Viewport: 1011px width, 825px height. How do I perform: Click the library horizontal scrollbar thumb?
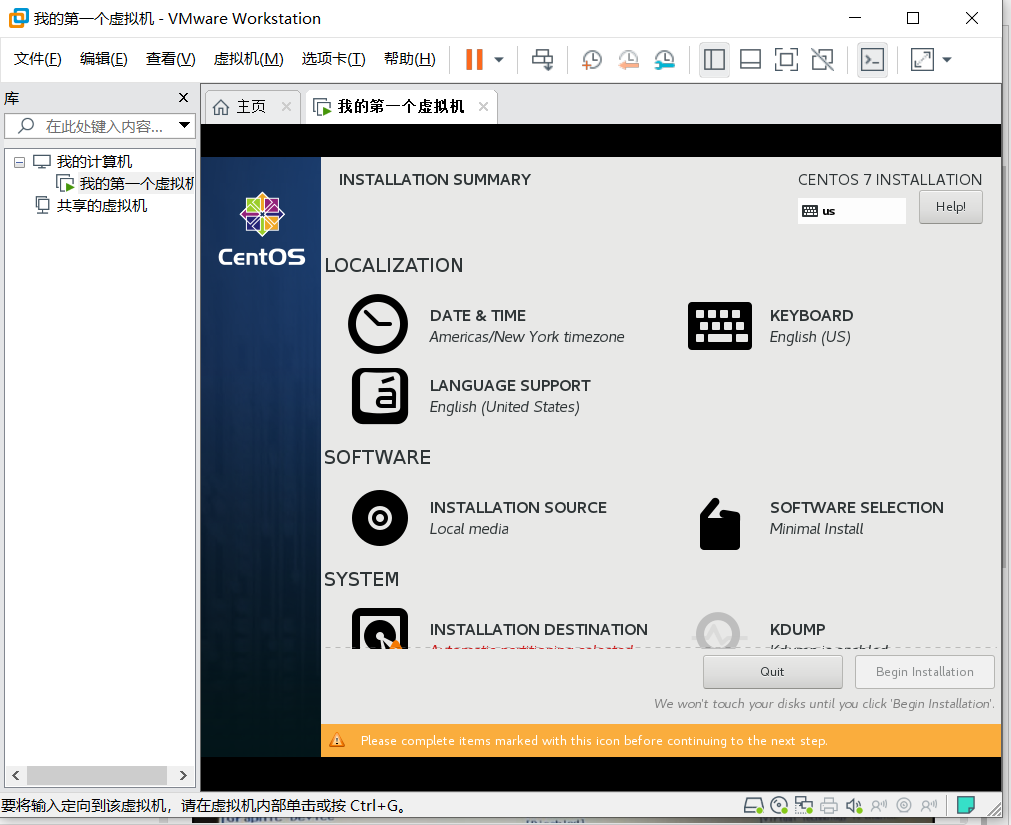pyautogui.click(x=97, y=775)
